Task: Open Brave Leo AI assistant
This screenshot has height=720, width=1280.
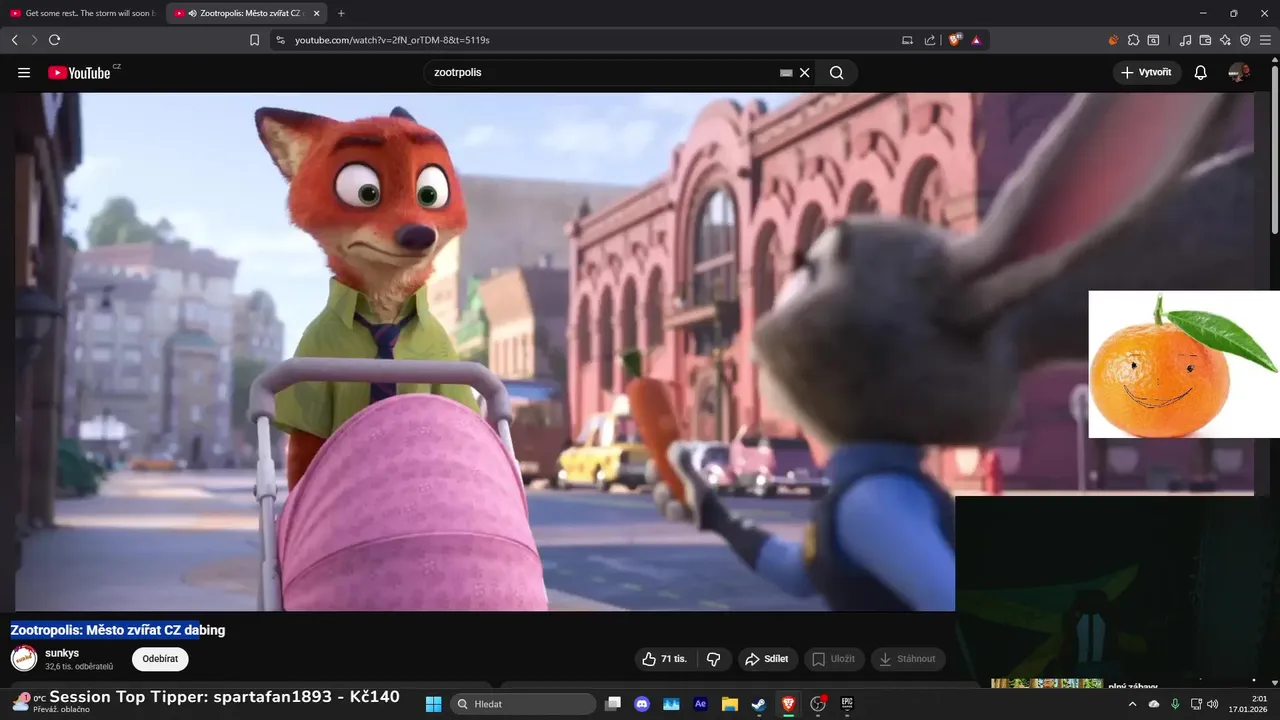Action: point(1225,40)
